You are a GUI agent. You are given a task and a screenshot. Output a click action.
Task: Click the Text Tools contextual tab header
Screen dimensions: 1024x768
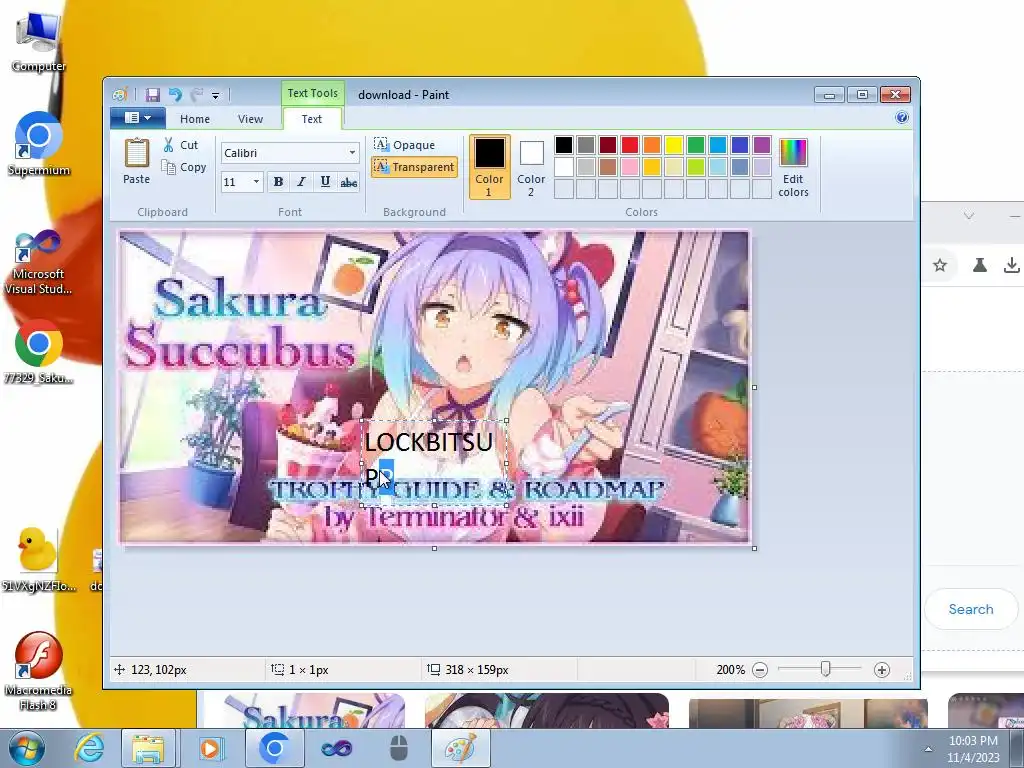pyautogui.click(x=312, y=93)
